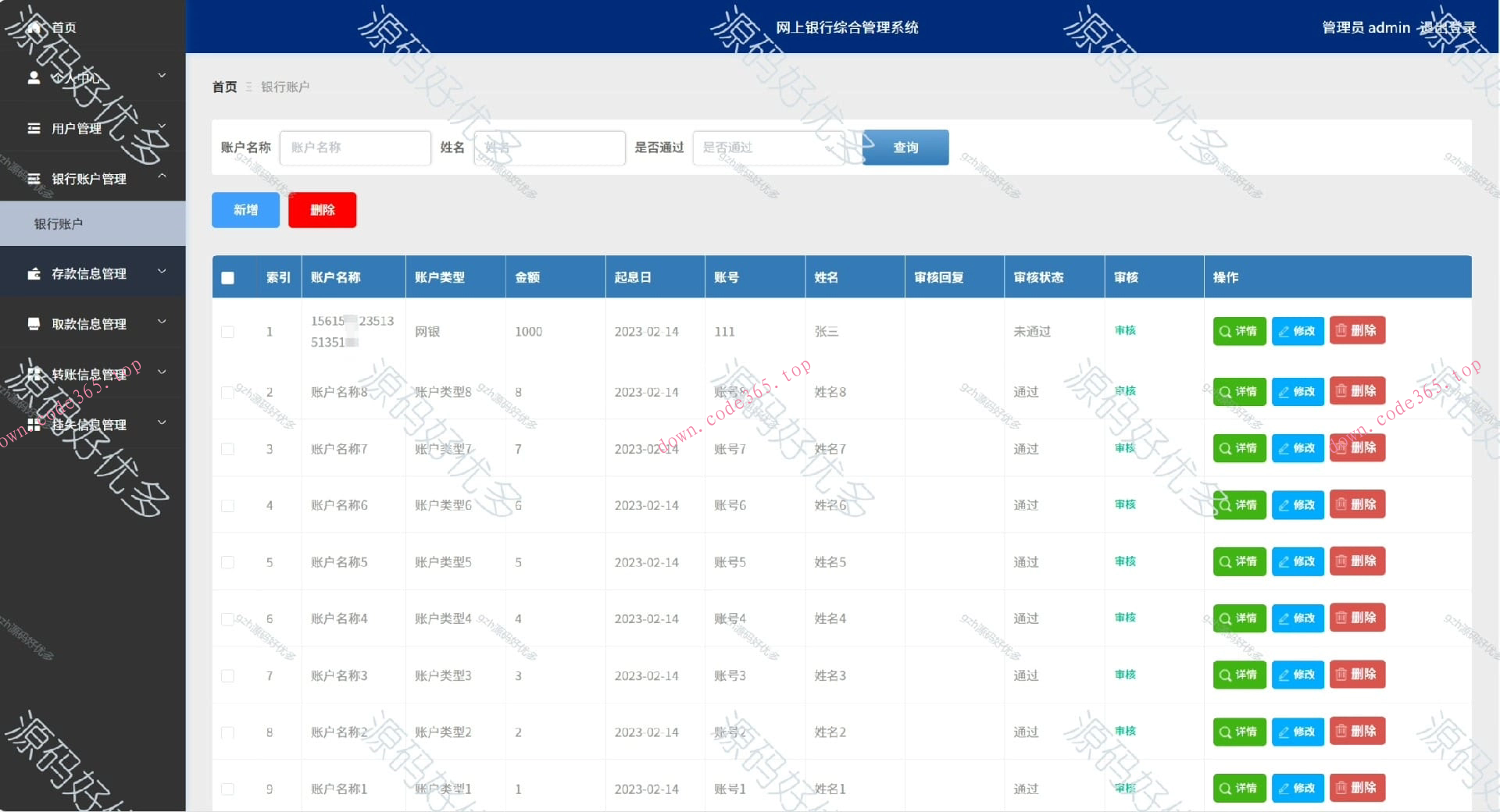Select the 首页 home icon in sidebar
This screenshot has width=1500, height=812.
click(34, 27)
